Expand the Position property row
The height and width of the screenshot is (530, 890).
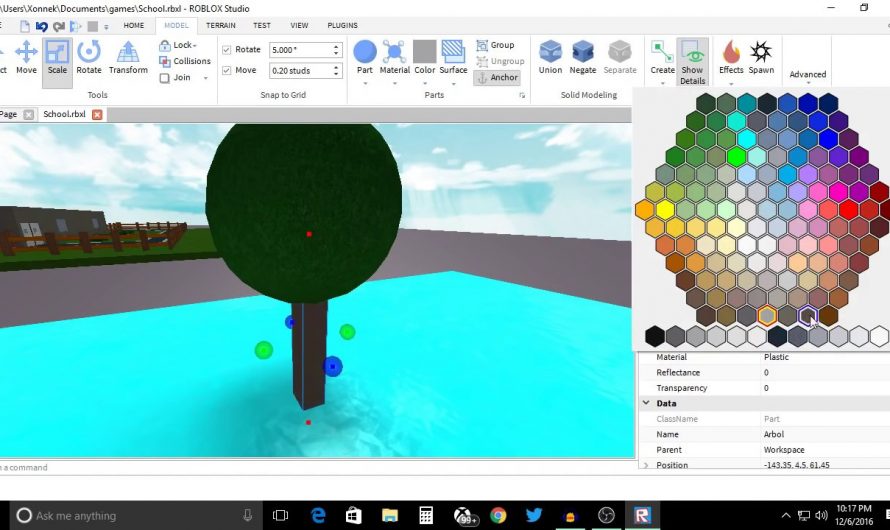[x=646, y=465]
